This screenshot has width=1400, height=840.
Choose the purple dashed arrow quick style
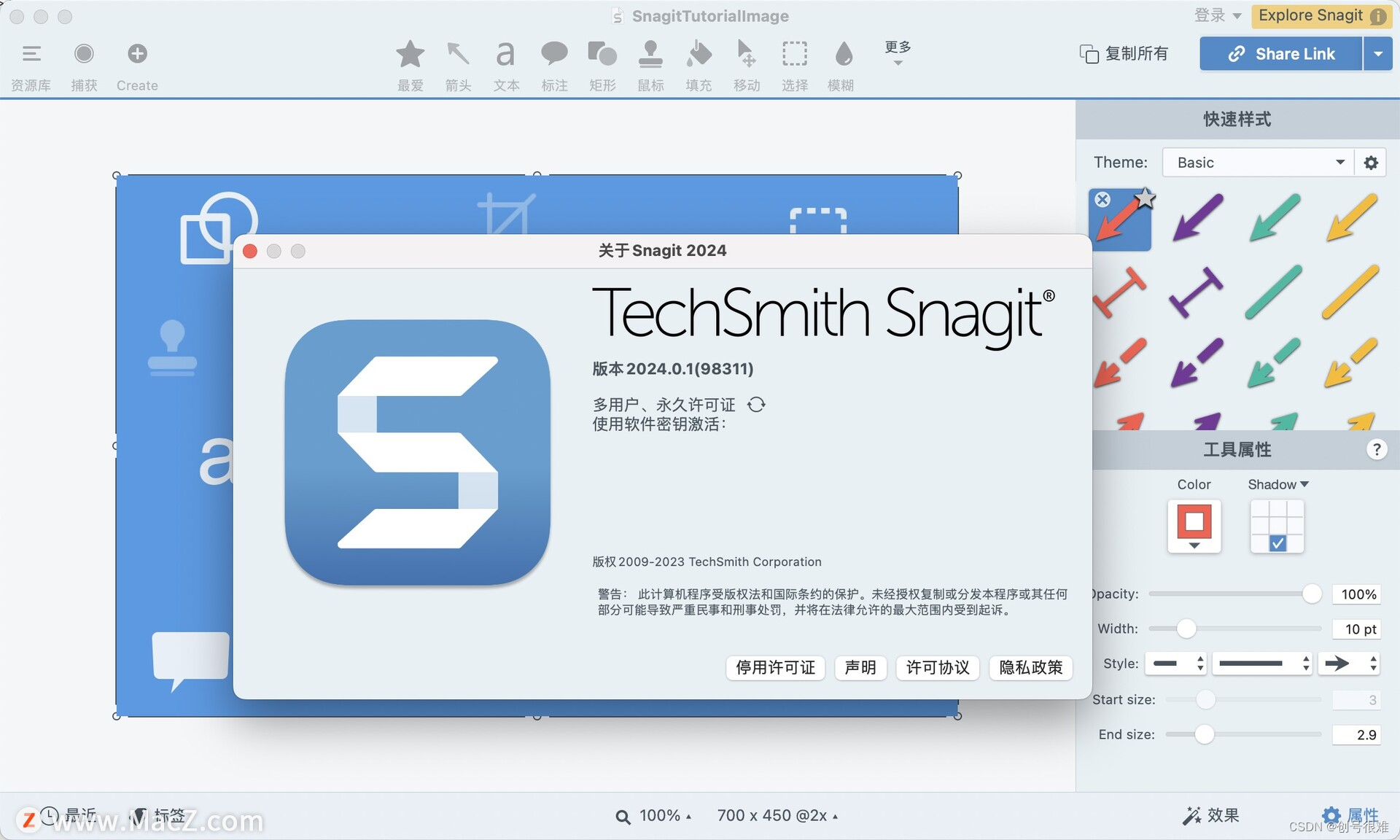[x=1197, y=362]
